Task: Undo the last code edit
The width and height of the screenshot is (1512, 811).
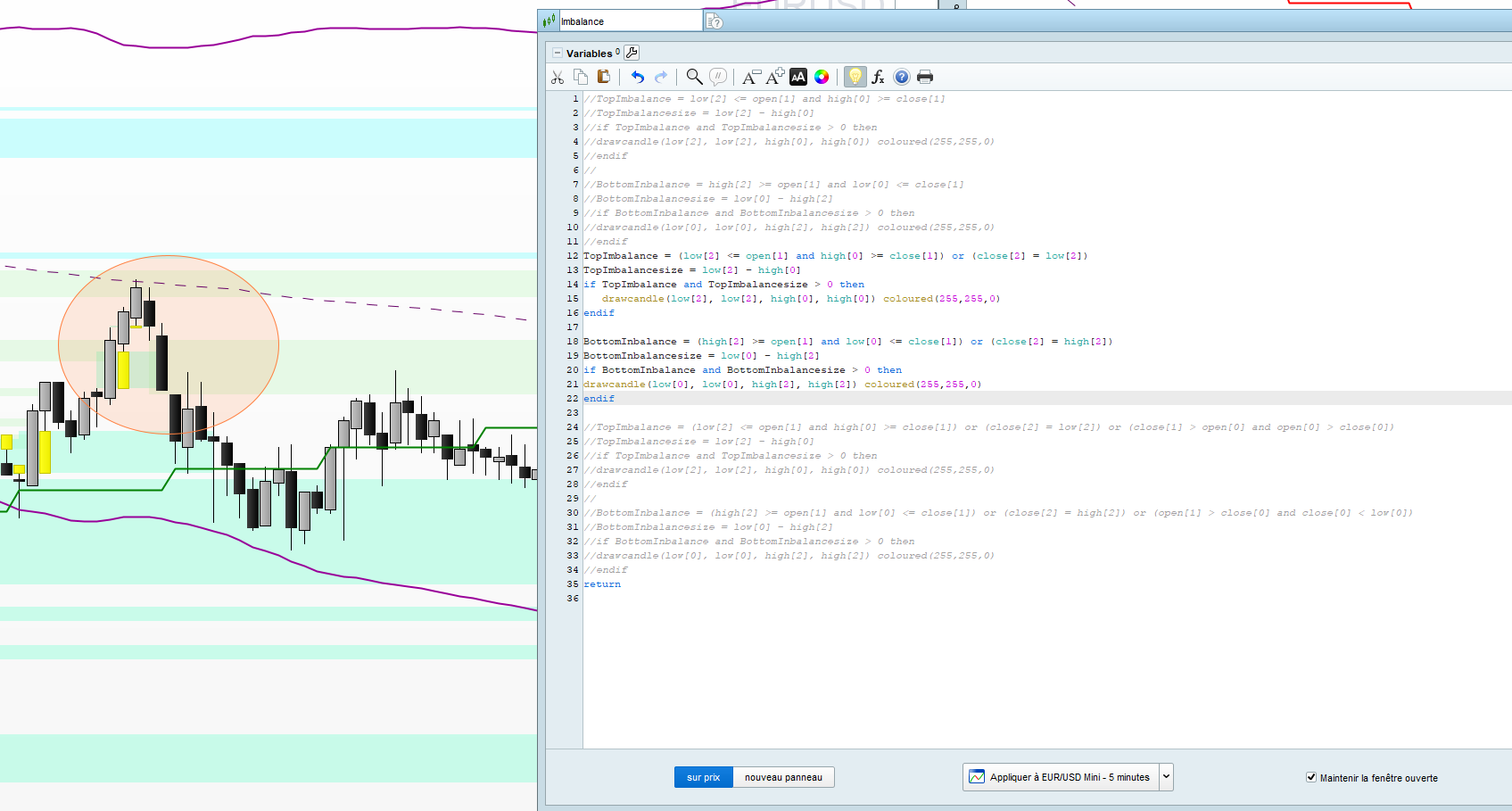Action: tap(637, 78)
